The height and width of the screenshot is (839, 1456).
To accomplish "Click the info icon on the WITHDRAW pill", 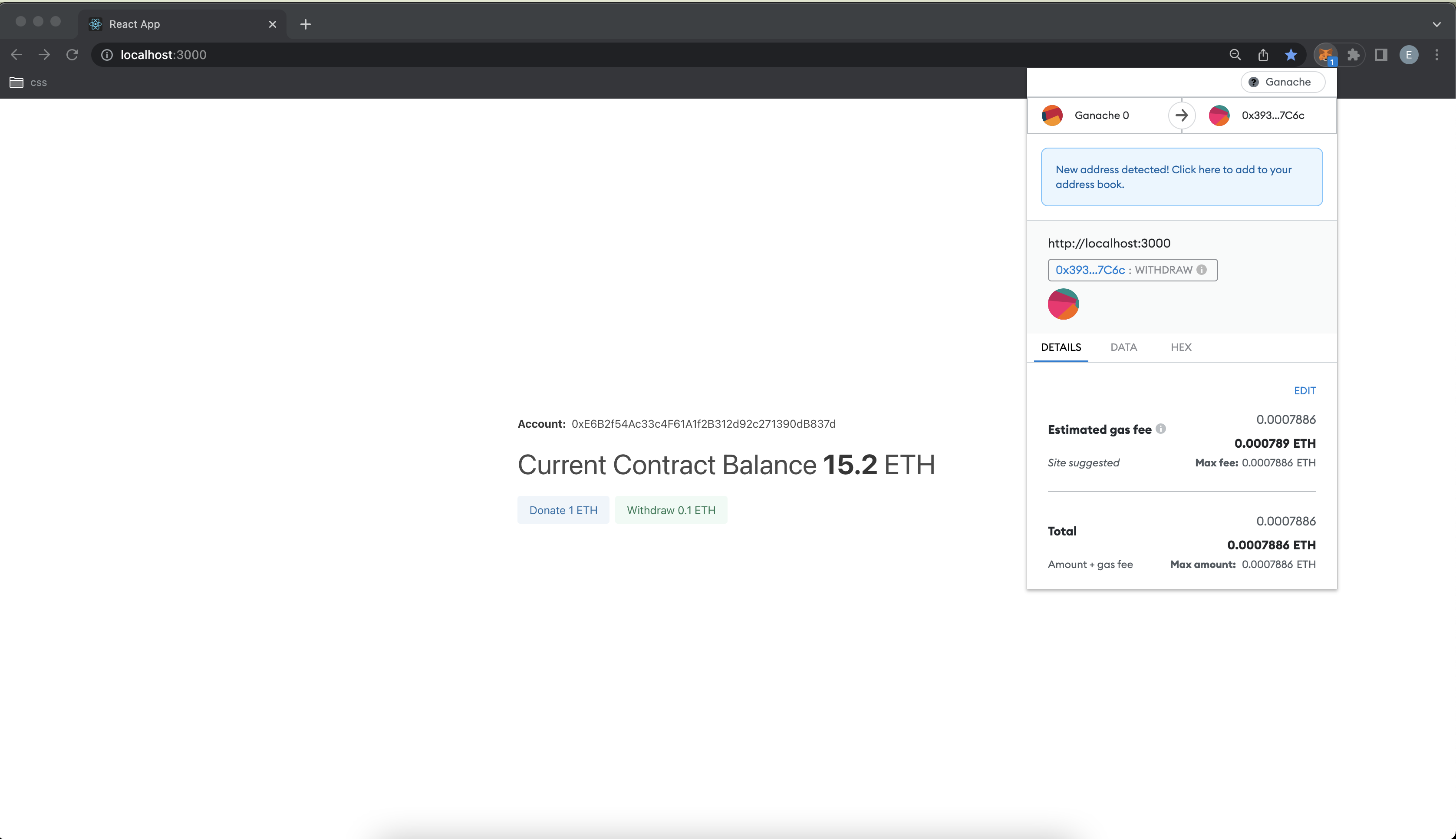I will pos(1202,270).
